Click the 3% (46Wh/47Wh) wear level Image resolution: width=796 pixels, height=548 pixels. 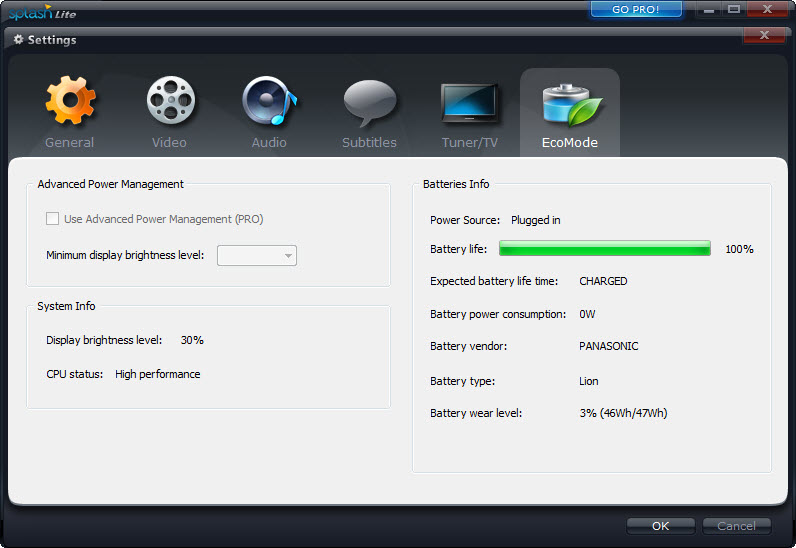tap(623, 413)
